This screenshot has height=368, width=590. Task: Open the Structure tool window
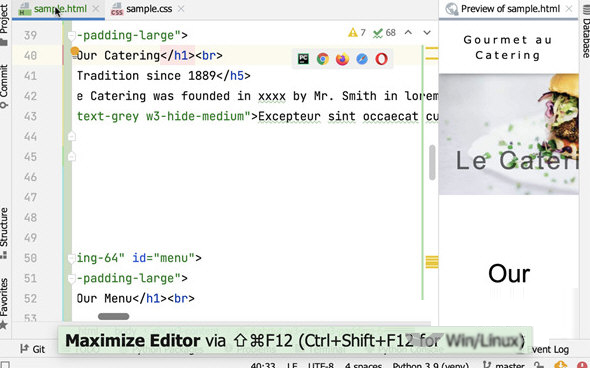[x=4, y=233]
